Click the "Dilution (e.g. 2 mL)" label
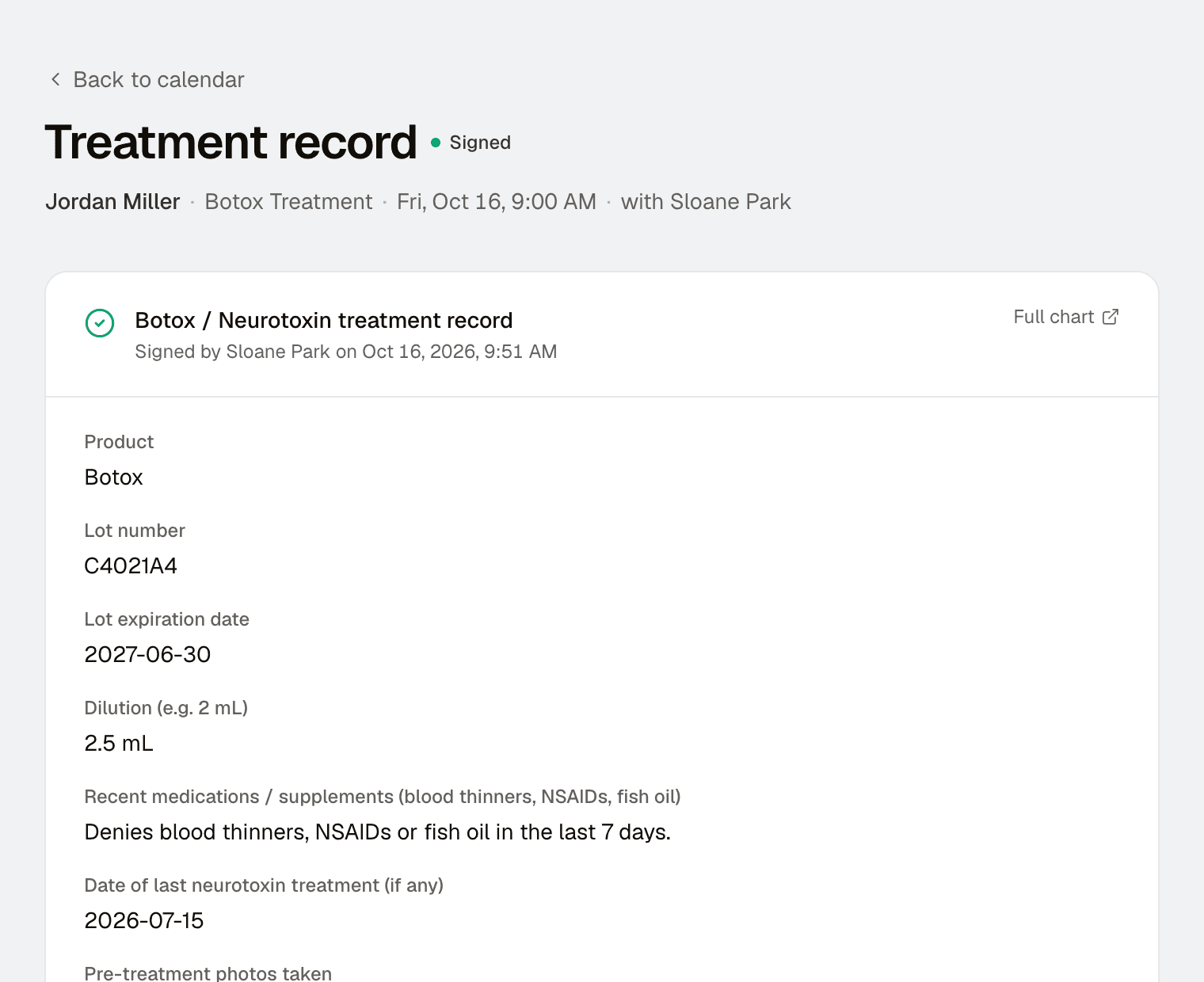 (166, 708)
